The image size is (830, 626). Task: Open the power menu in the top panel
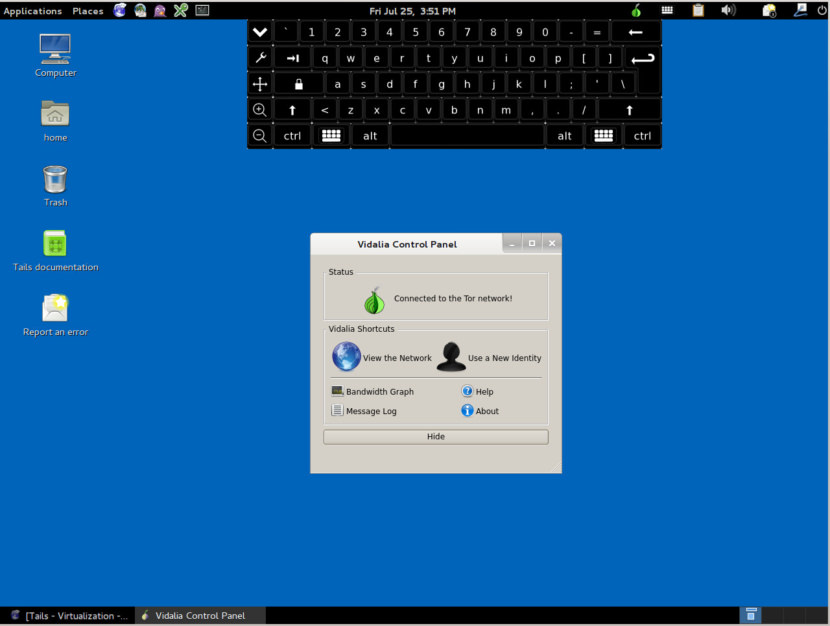click(822, 10)
